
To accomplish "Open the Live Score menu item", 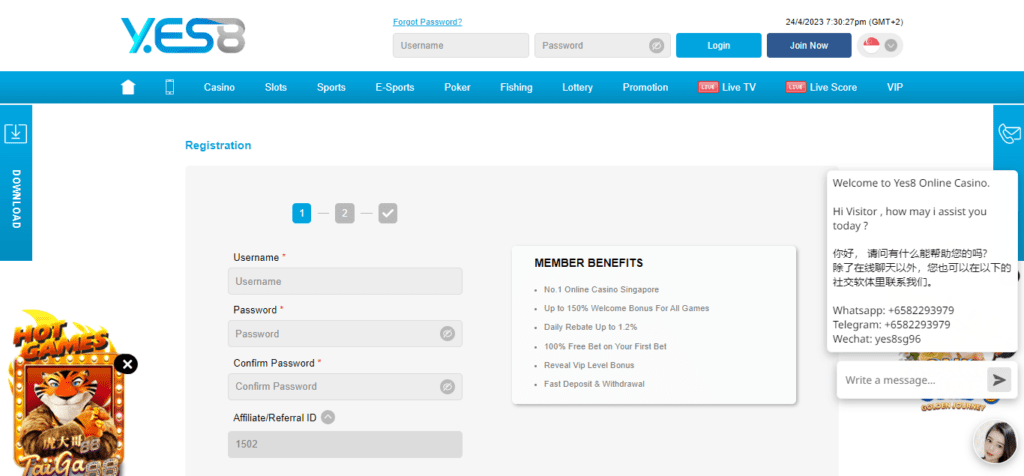I will [x=833, y=87].
